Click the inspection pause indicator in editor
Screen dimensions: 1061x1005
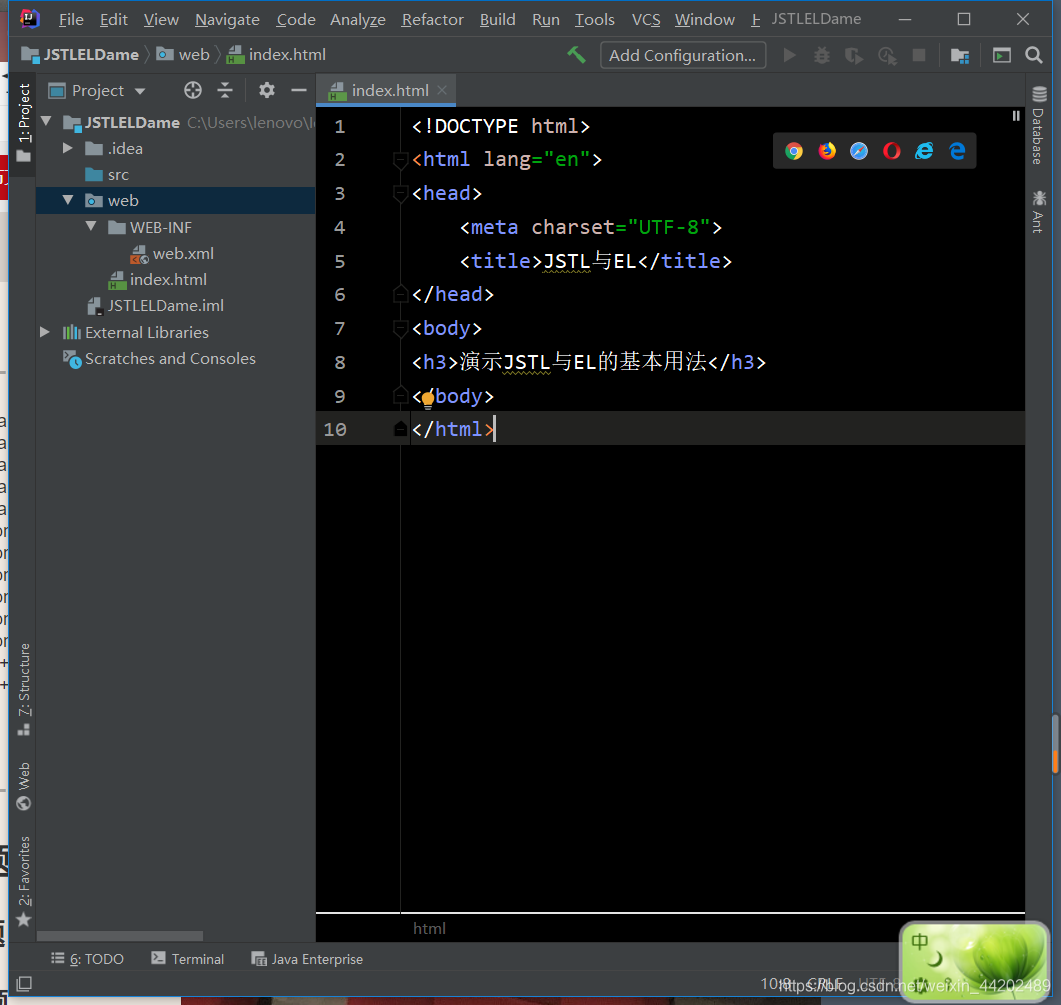click(x=1015, y=116)
